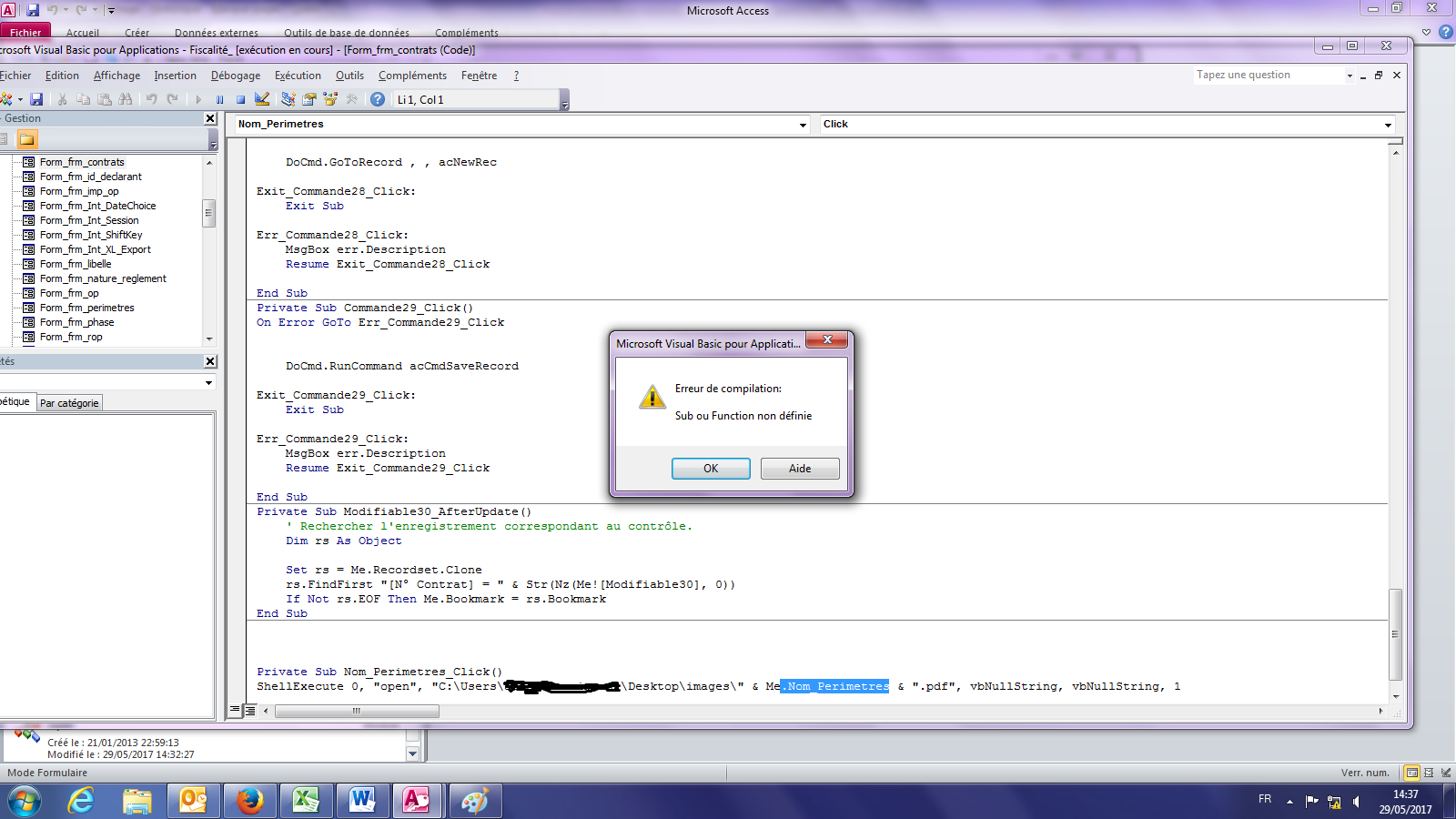Click the Aide button in error dialog
1456x819 pixels.
click(x=800, y=469)
